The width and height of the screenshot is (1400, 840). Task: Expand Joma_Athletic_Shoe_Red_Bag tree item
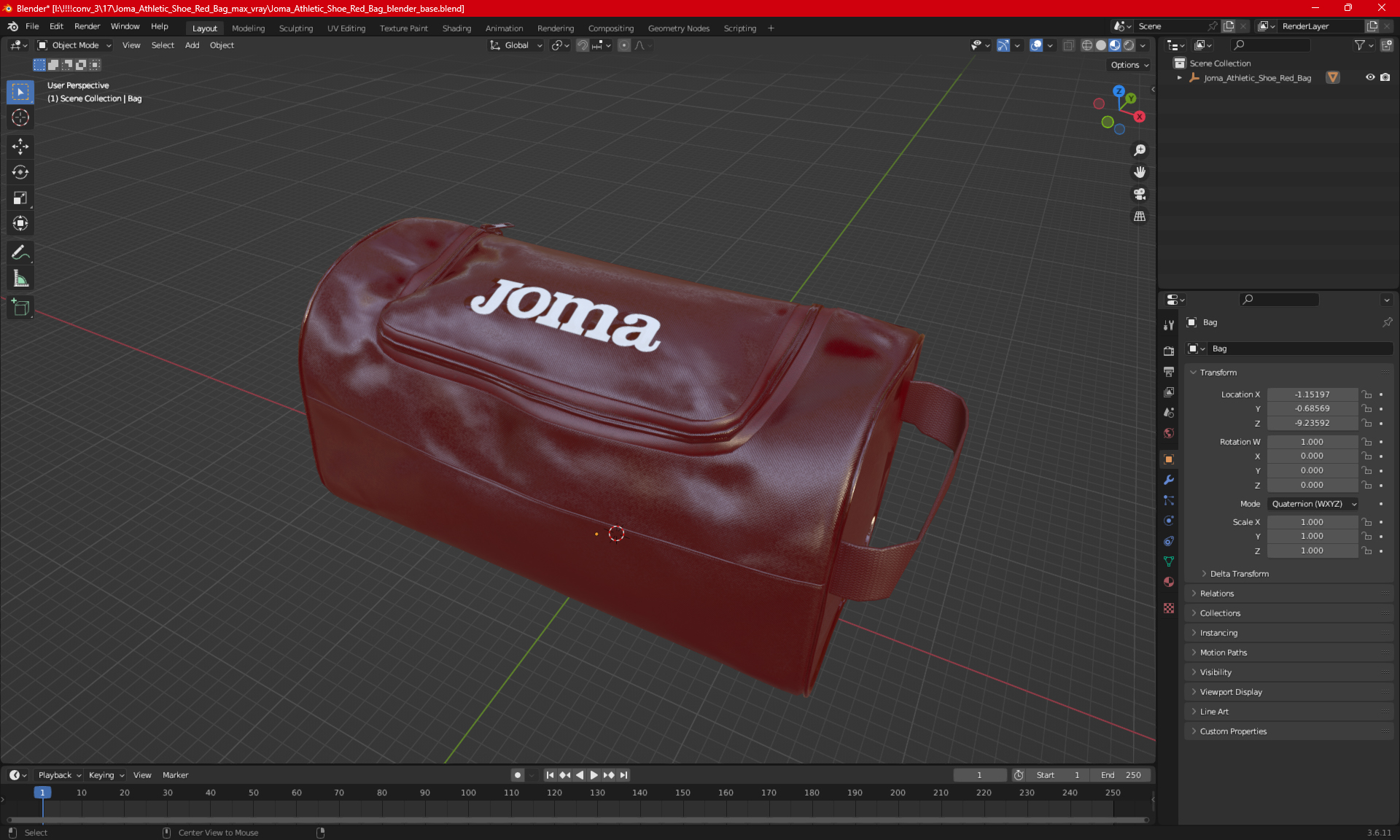click(x=1180, y=78)
